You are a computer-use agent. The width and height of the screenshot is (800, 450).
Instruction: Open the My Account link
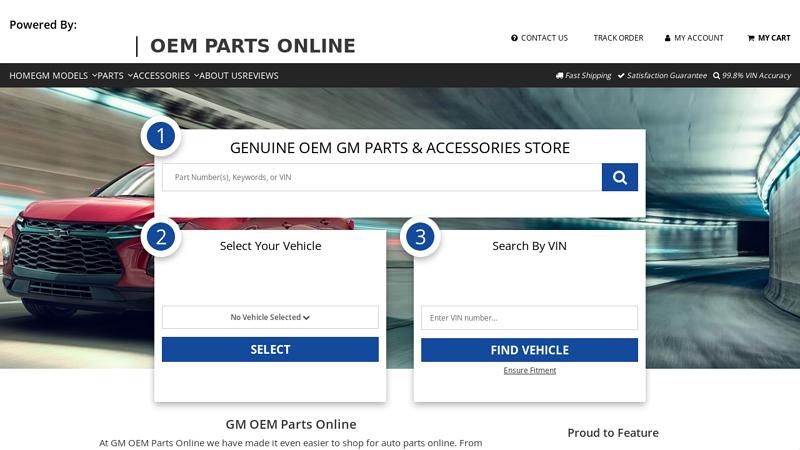pos(699,38)
